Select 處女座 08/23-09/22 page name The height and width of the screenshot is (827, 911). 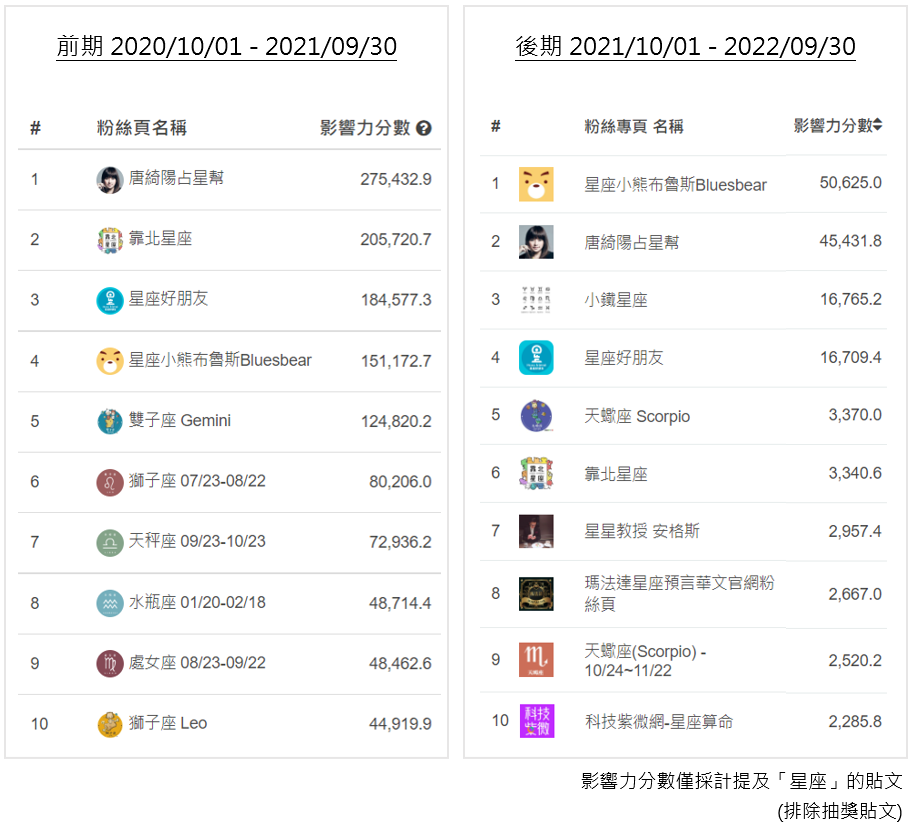pos(197,663)
